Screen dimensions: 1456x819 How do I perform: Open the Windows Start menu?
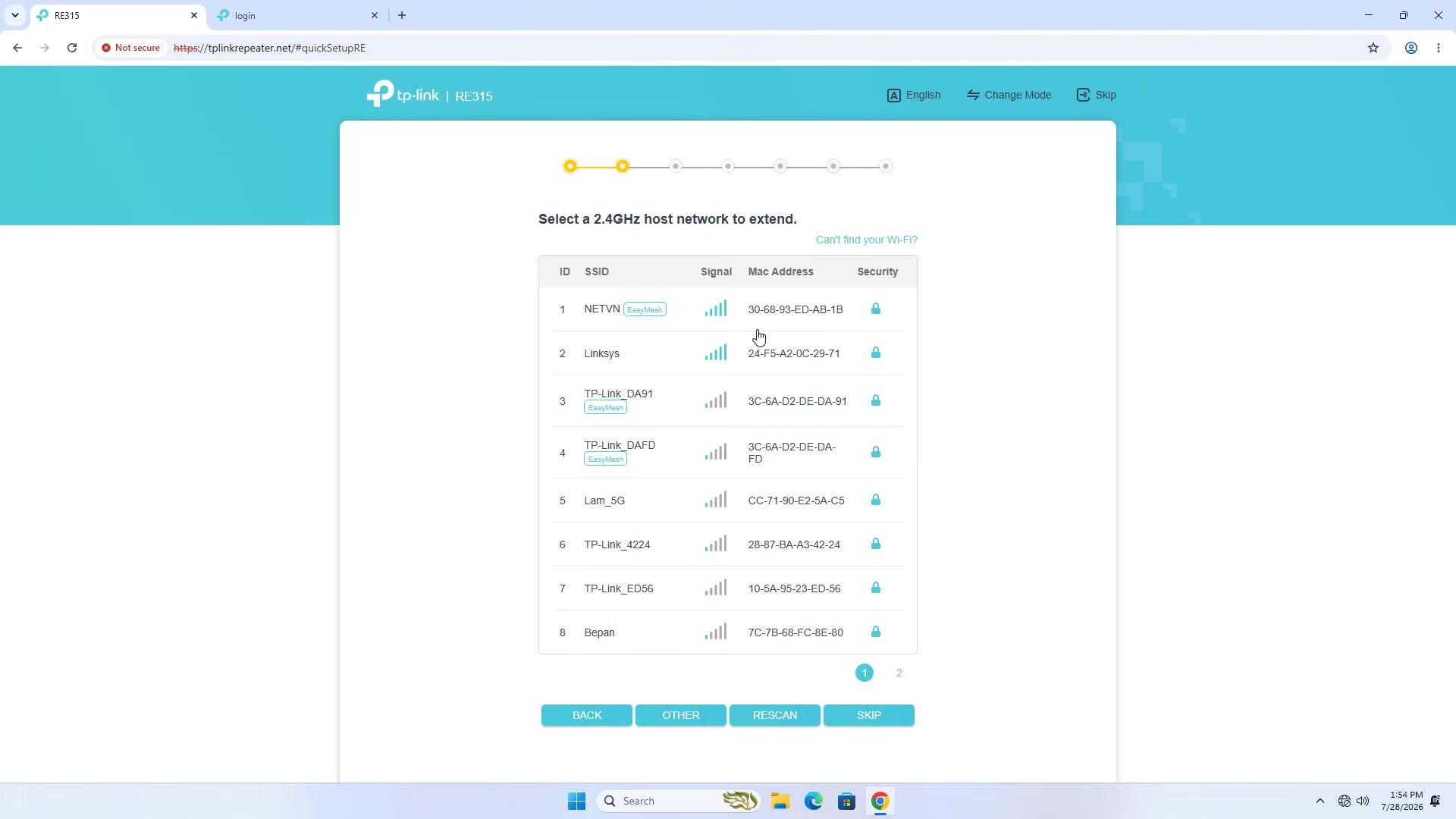click(576, 801)
